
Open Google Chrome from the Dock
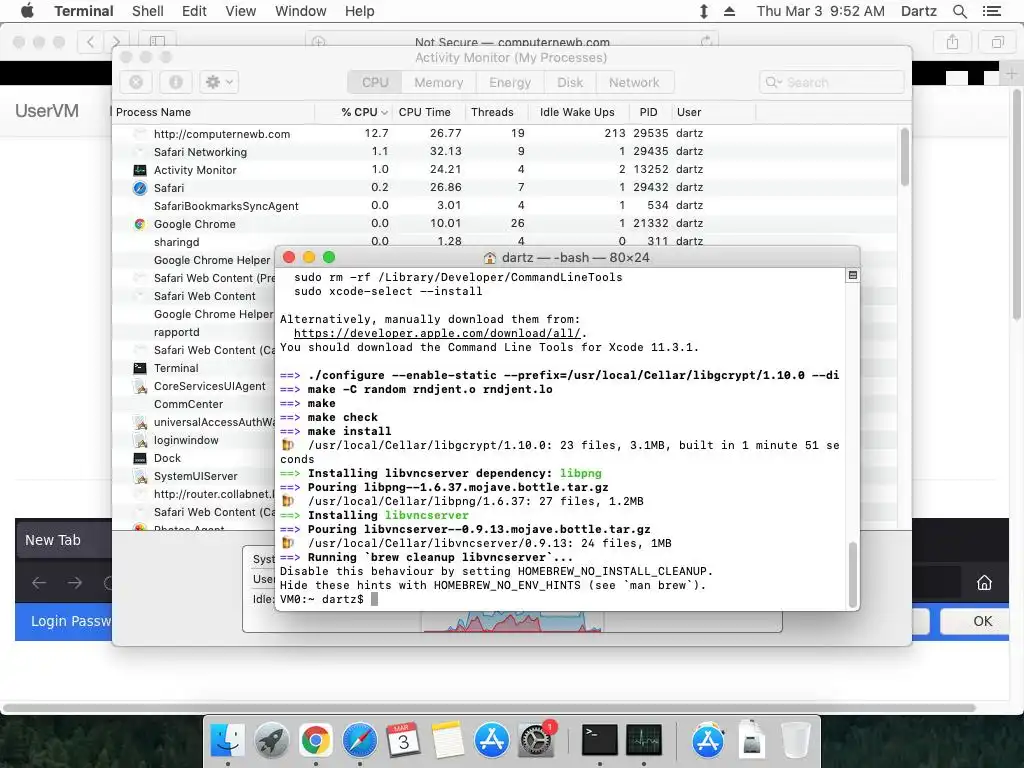coord(315,741)
